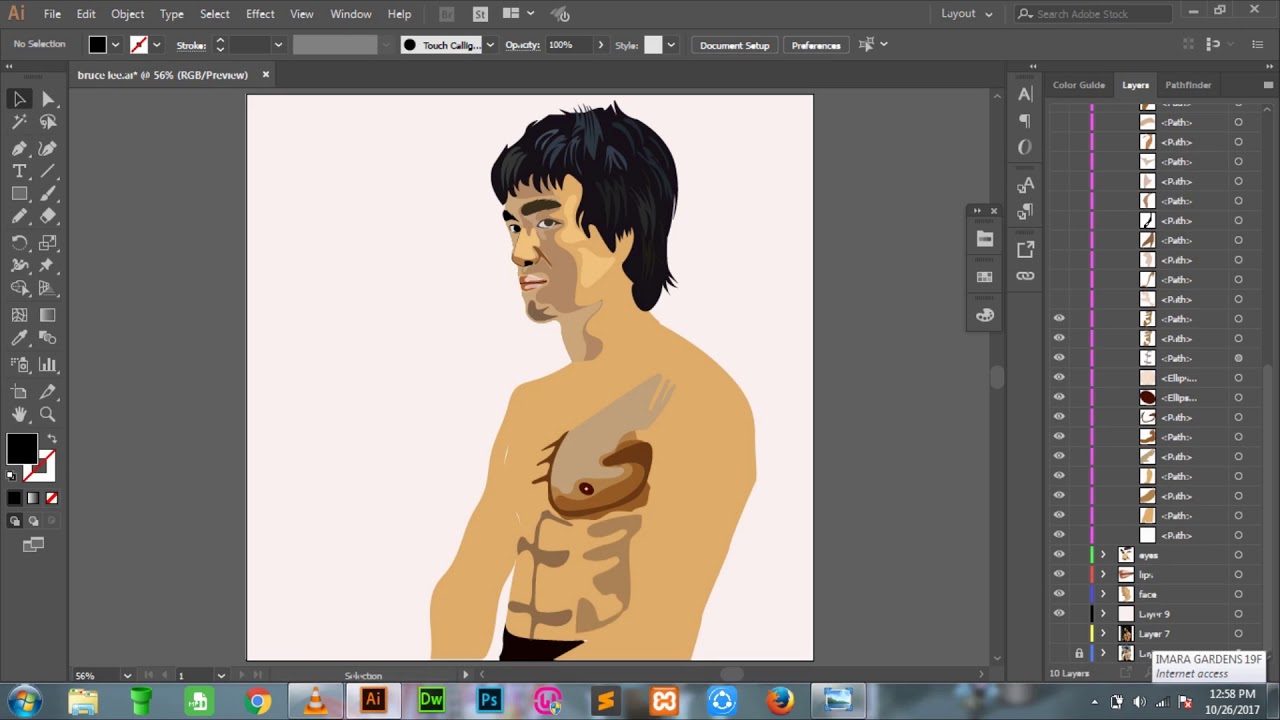This screenshot has width=1280, height=720.
Task: Hide the Layer 9 layer
Action: point(1059,614)
